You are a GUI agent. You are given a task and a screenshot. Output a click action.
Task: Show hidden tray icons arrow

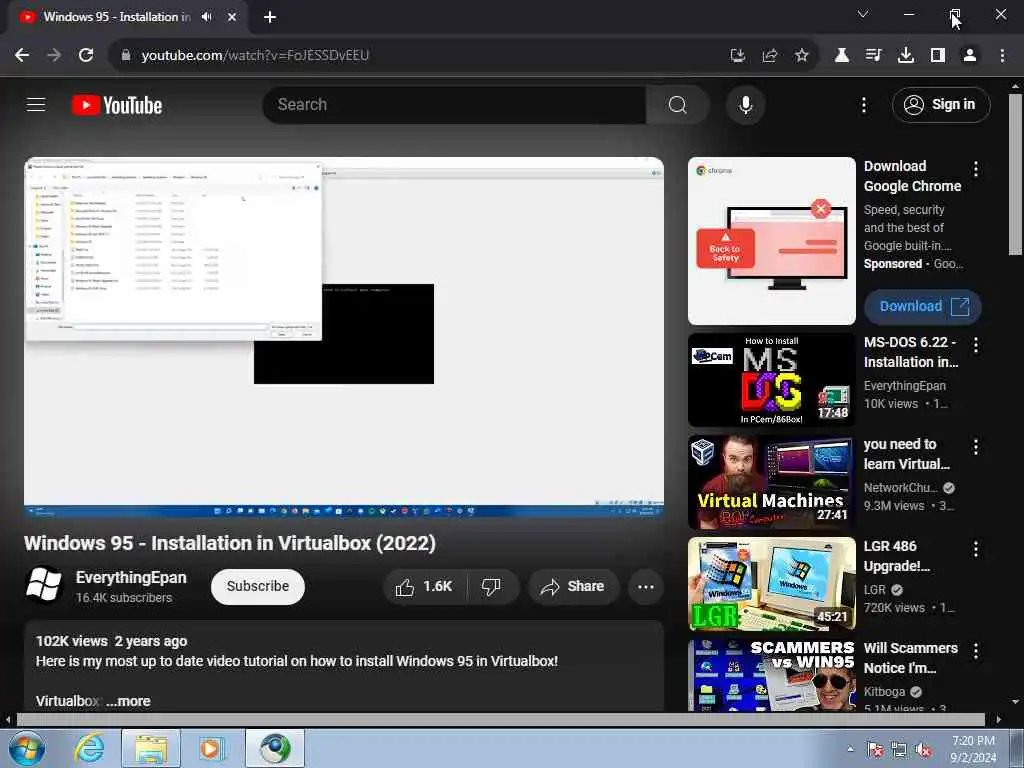coord(850,749)
